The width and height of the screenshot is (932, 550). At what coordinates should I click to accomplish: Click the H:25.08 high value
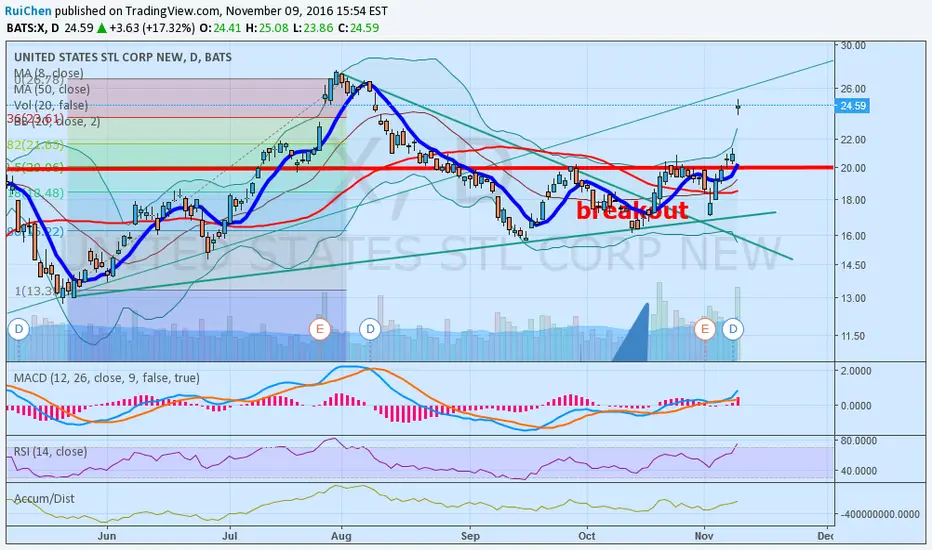pyautogui.click(x=267, y=28)
